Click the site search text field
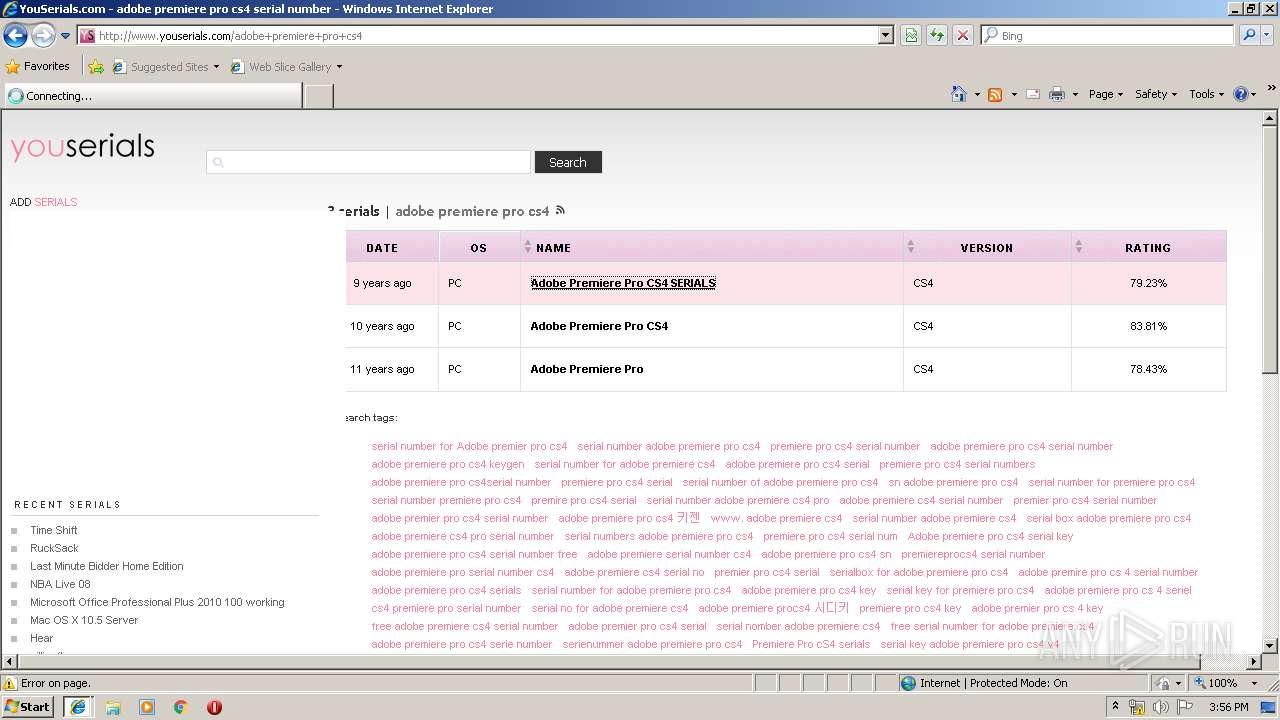The width and height of the screenshot is (1280, 720). [x=368, y=162]
